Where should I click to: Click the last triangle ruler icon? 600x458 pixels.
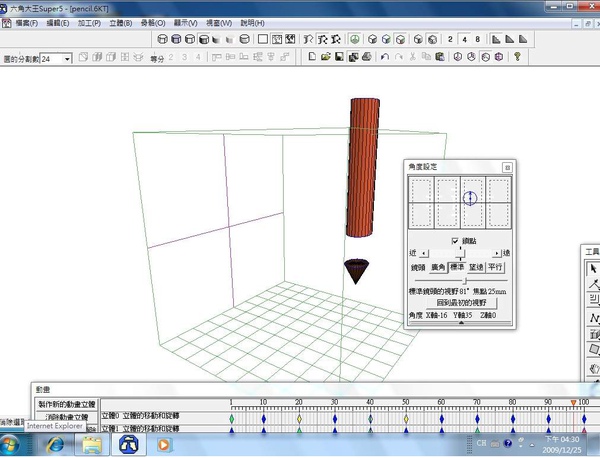[x=523, y=39]
